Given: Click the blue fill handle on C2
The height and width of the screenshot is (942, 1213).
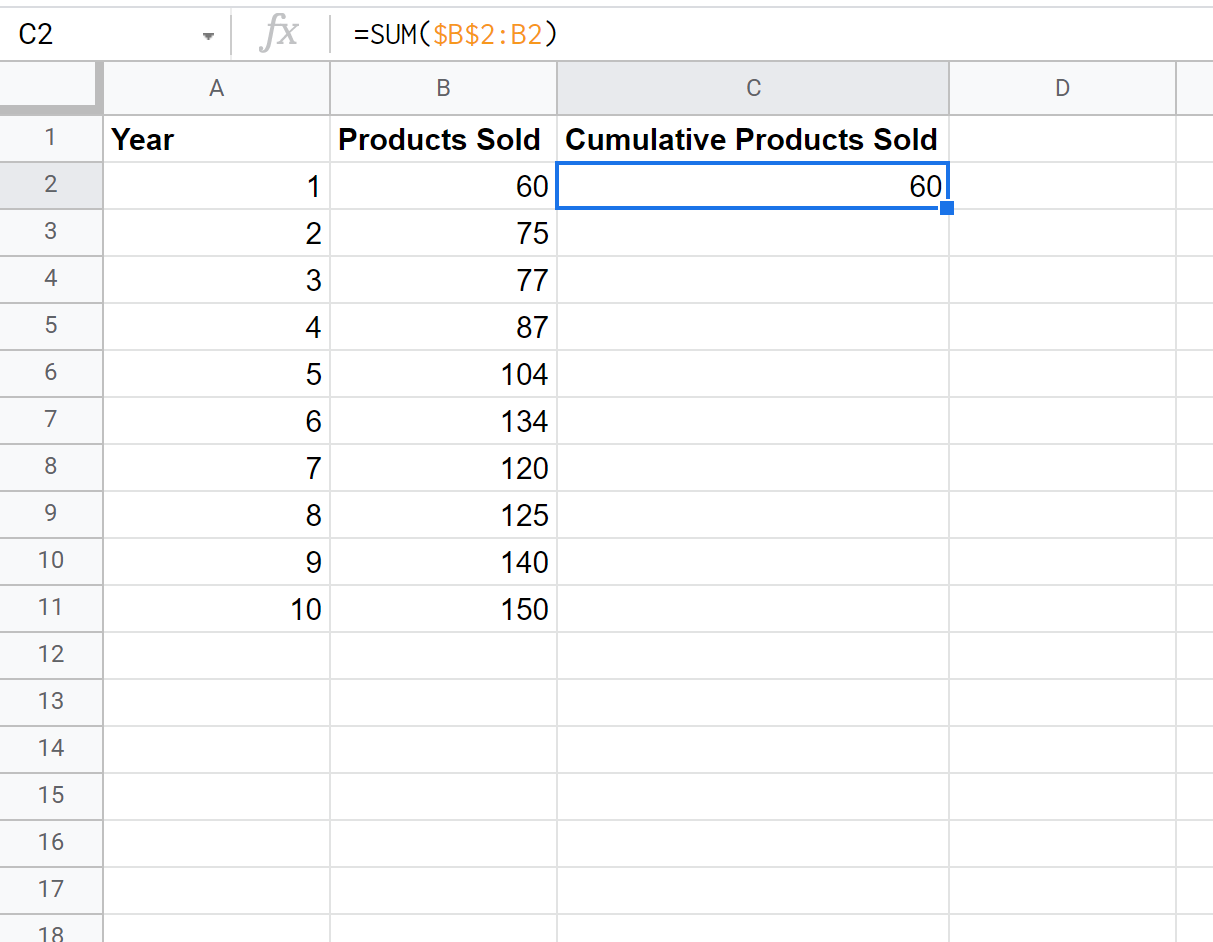Looking at the screenshot, I should point(947,208).
